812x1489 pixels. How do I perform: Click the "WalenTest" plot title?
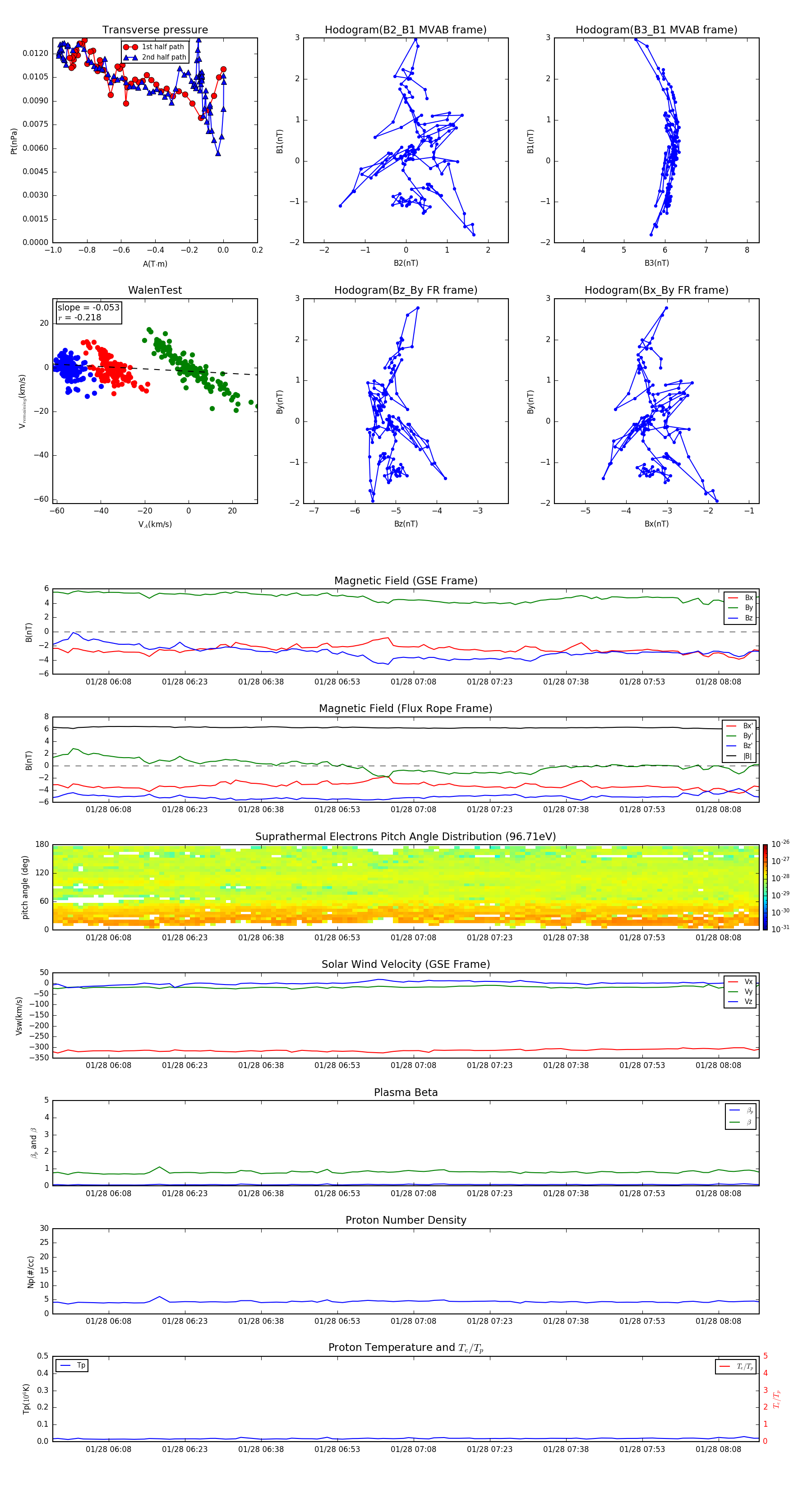[x=155, y=290]
